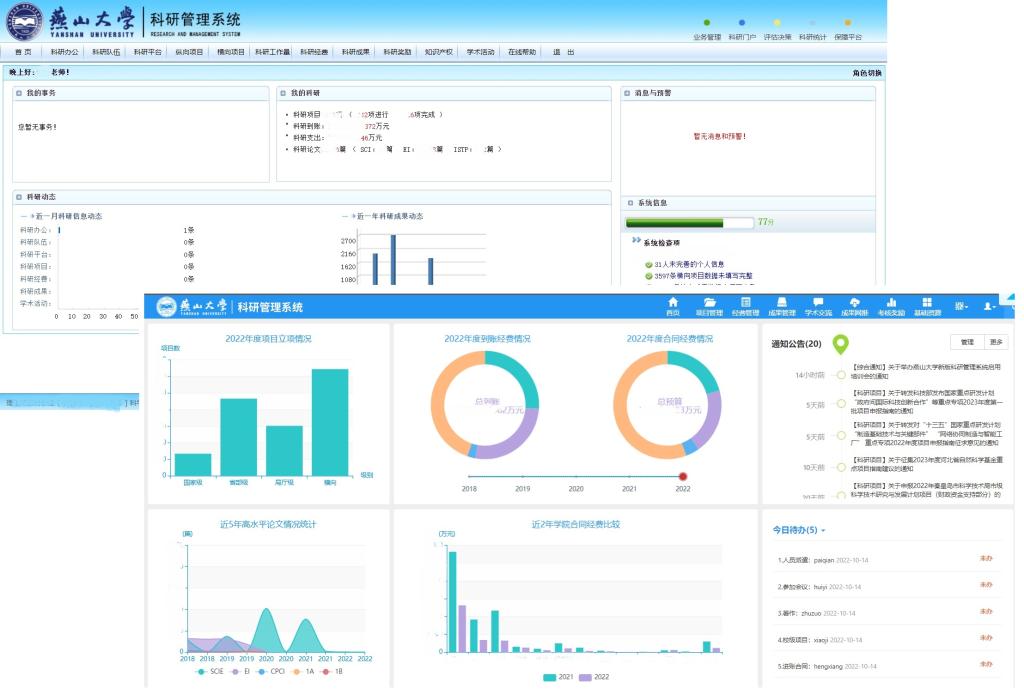Open 知识产权 menu in top menu bar
The image size is (1024, 700).
click(x=438, y=52)
